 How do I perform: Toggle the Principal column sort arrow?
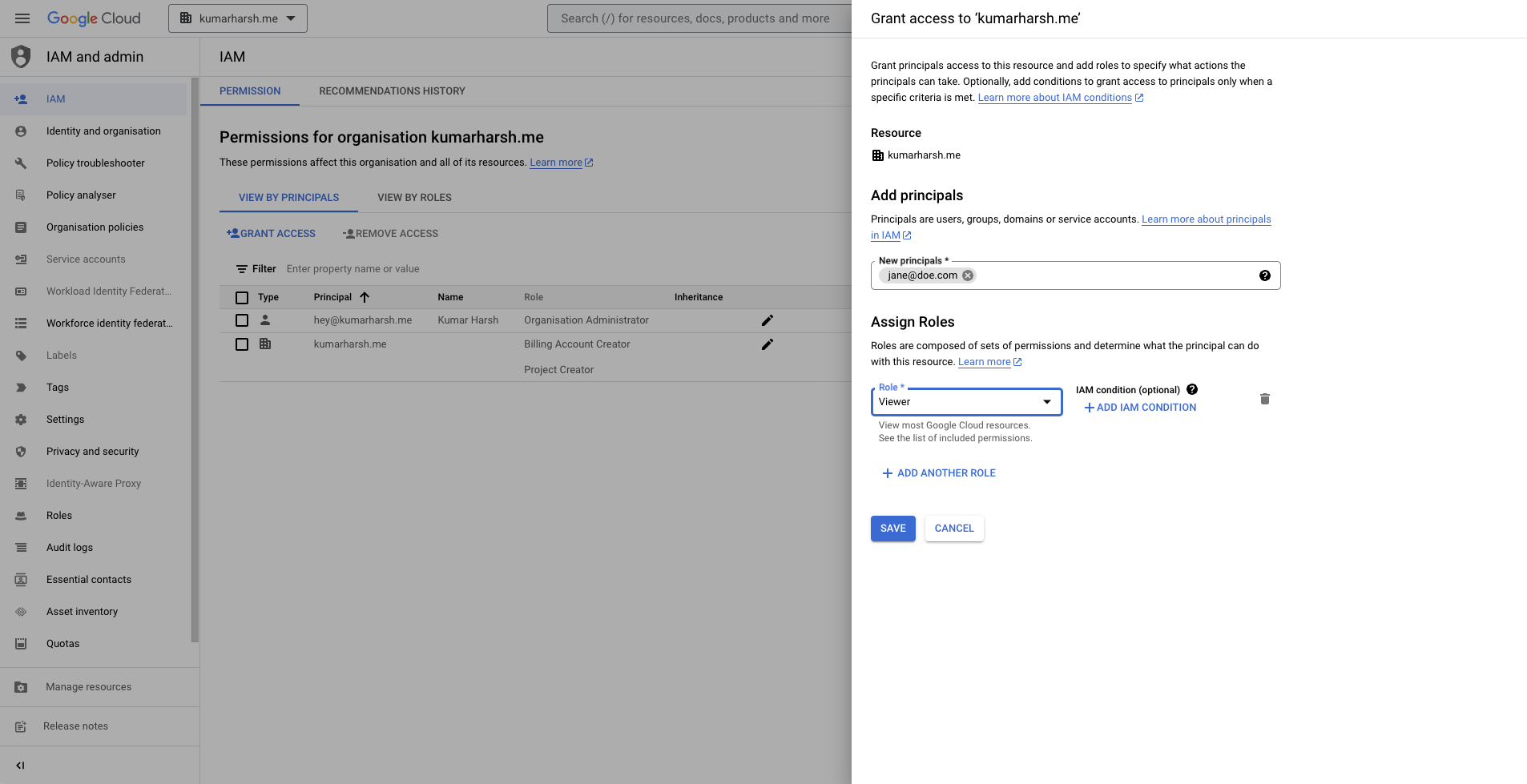coord(365,296)
